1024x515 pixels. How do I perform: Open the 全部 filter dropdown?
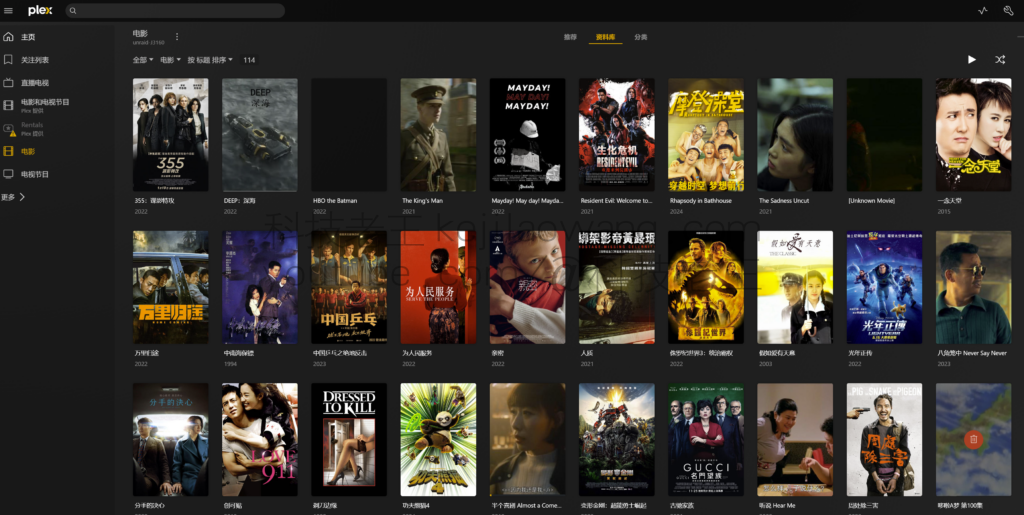tap(143, 60)
